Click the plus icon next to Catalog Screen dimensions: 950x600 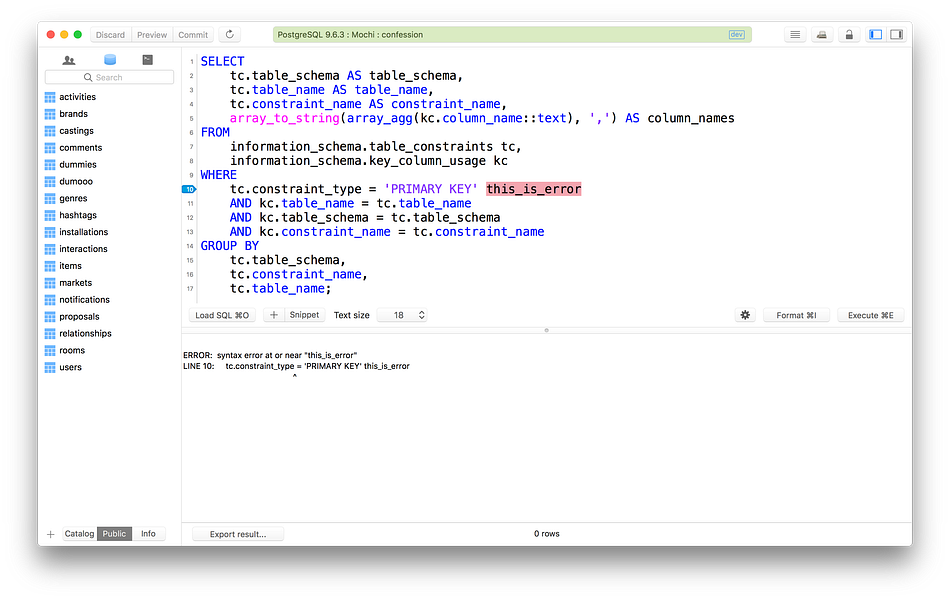[51, 534]
